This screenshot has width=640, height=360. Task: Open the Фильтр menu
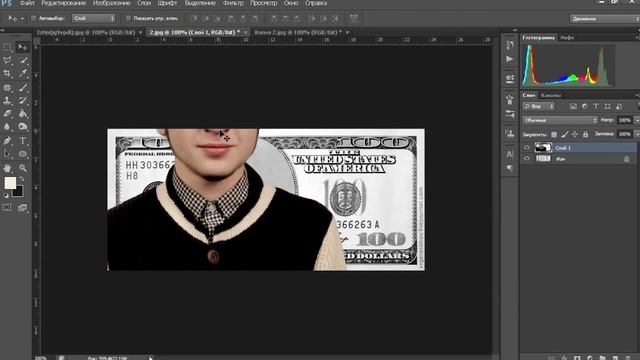(x=233, y=3)
